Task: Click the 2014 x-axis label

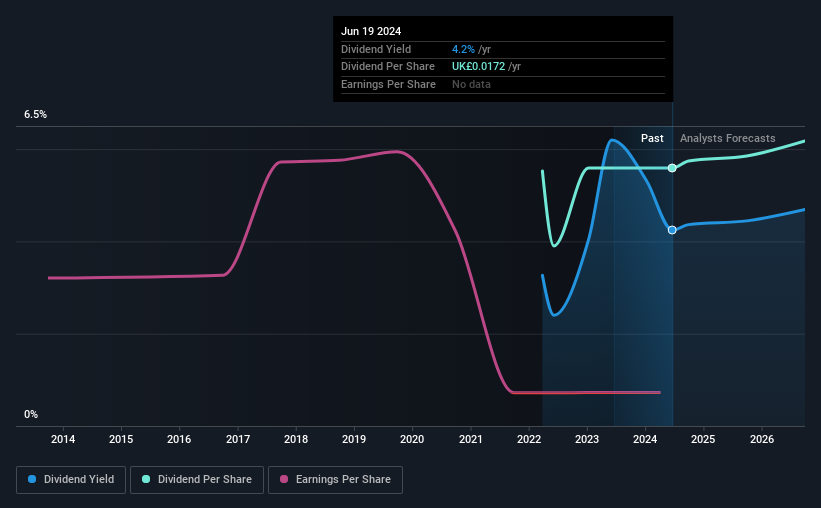Action: point(63,439)
